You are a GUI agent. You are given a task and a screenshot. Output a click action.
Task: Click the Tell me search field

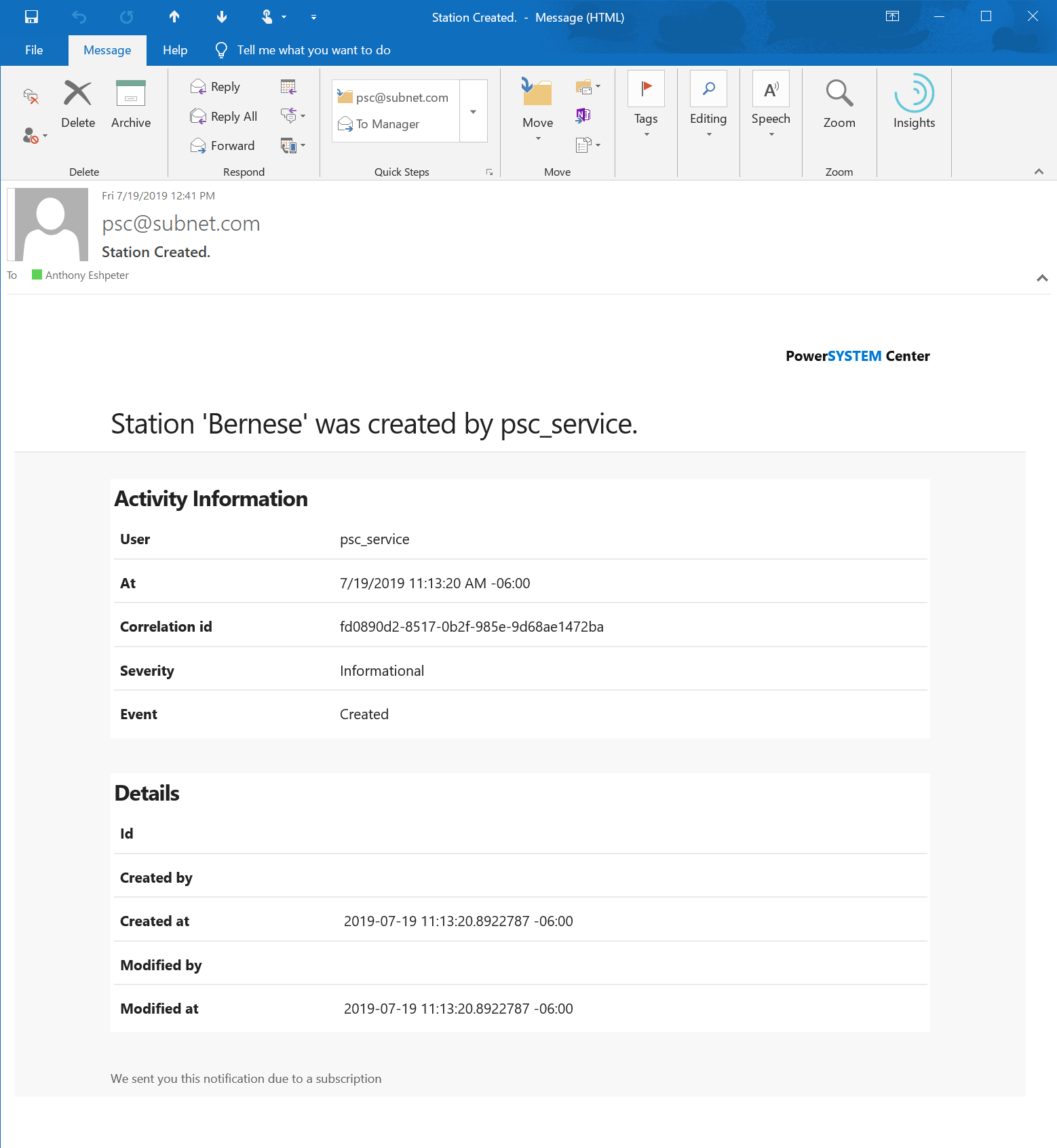click(x=313, y=50)
